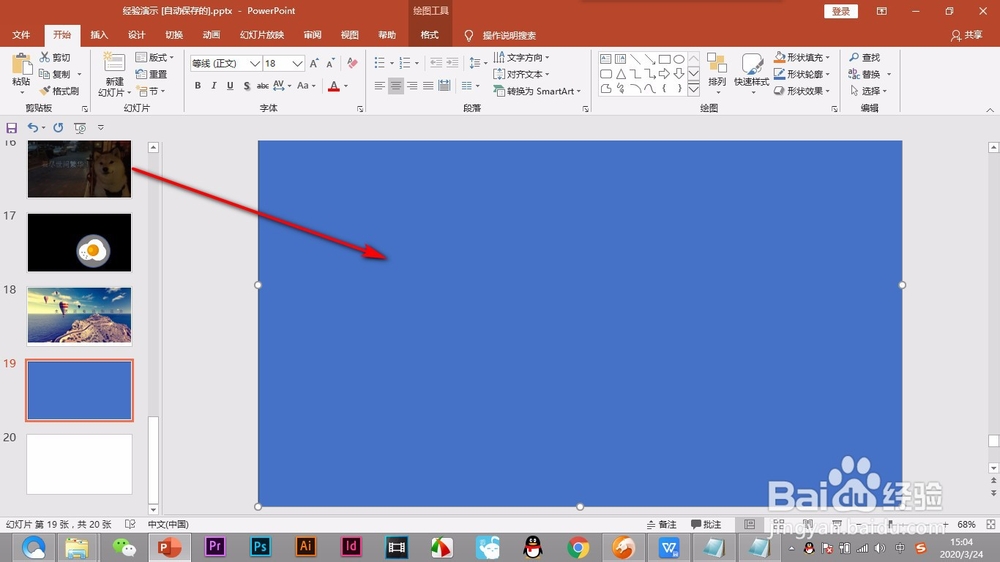
Task: Open Illustrator from the taskbar
Action: (305, 547)
